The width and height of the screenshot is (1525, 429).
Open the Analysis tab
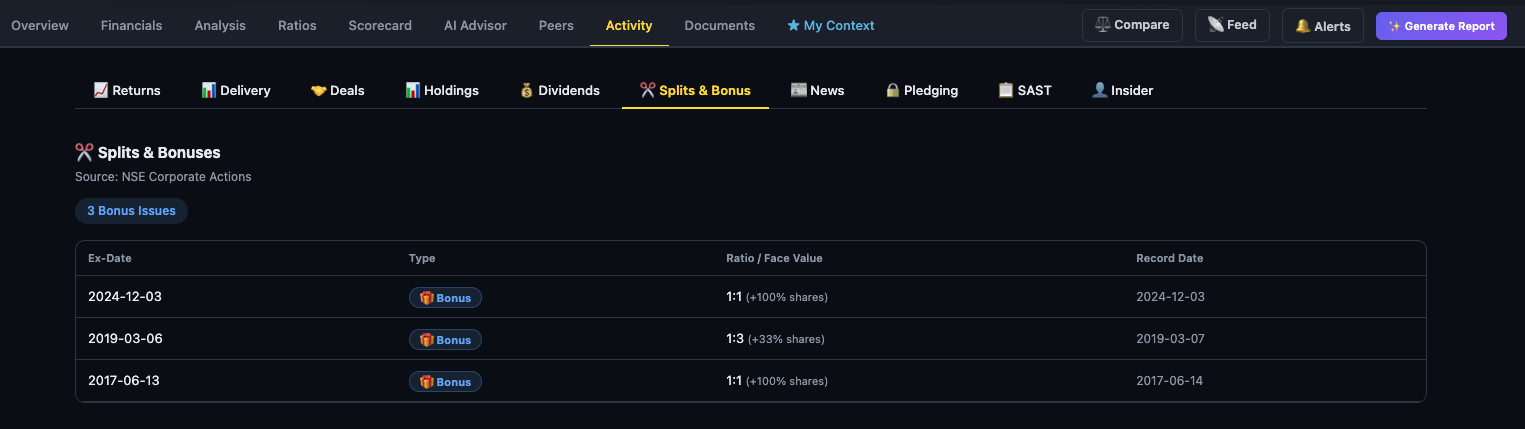coord(220,25)
